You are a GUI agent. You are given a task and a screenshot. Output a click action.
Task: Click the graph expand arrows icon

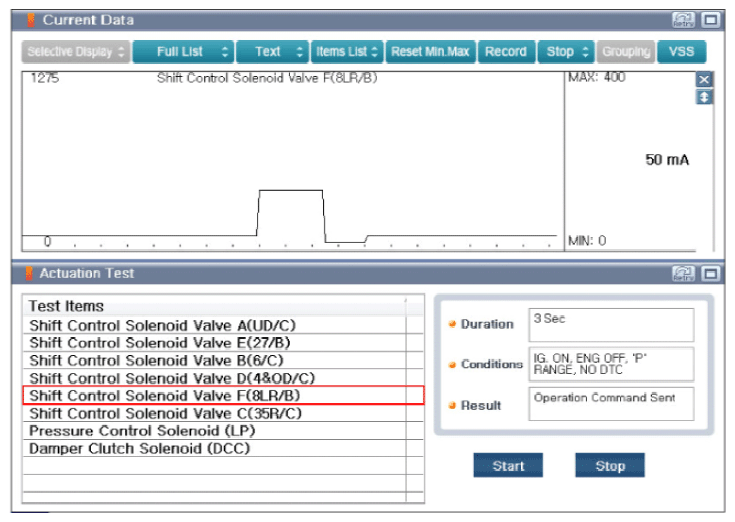click(x=704, y=97)
